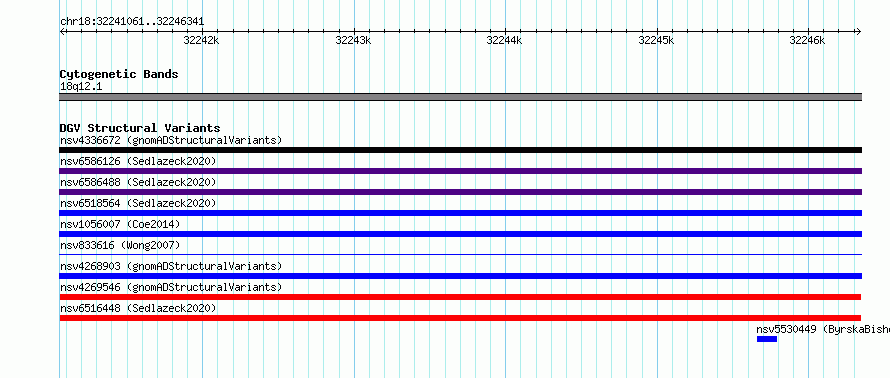Click the 18q12.1 band label
890x378 pixels.
(81, 87)
